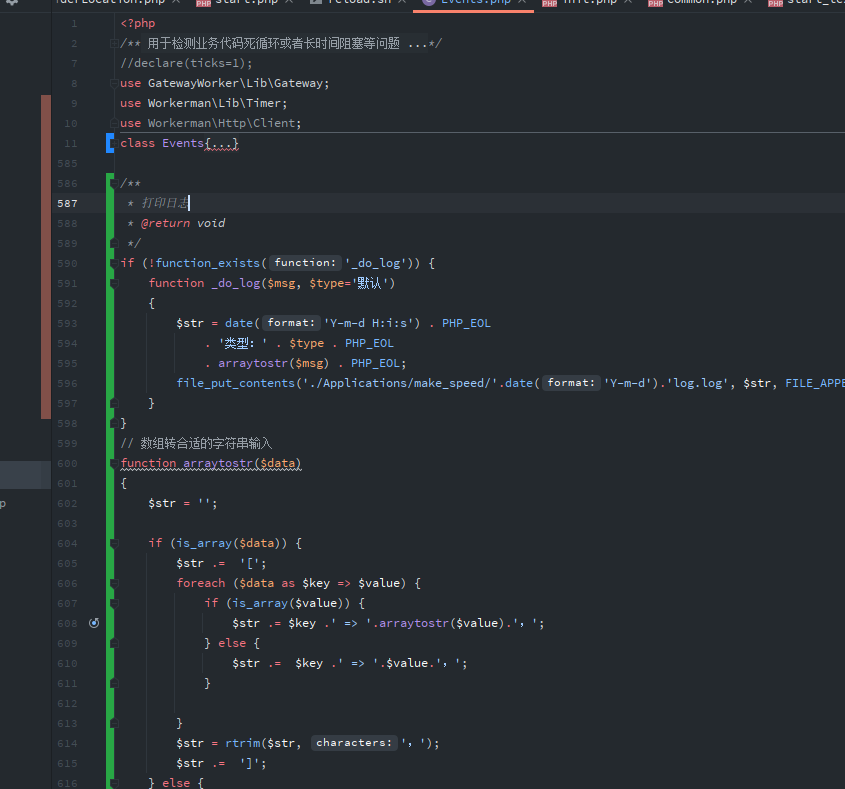Click the folded '...' placeholder in the line 2 comment
845x789 pixels.
pyautogui.click(x=418, y=44)
